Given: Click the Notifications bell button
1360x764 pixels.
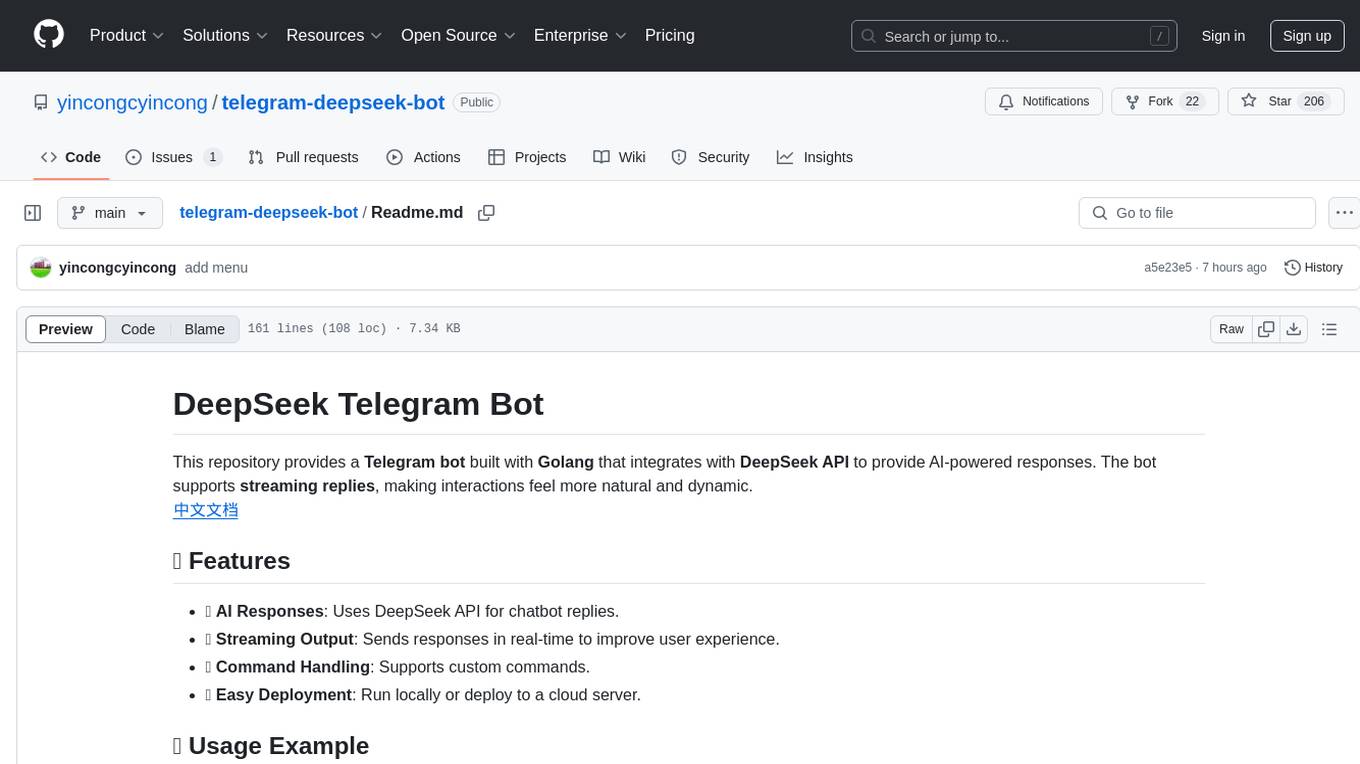Looking at the screenshot, I should pyautogui.click(x=1044, y=102).
